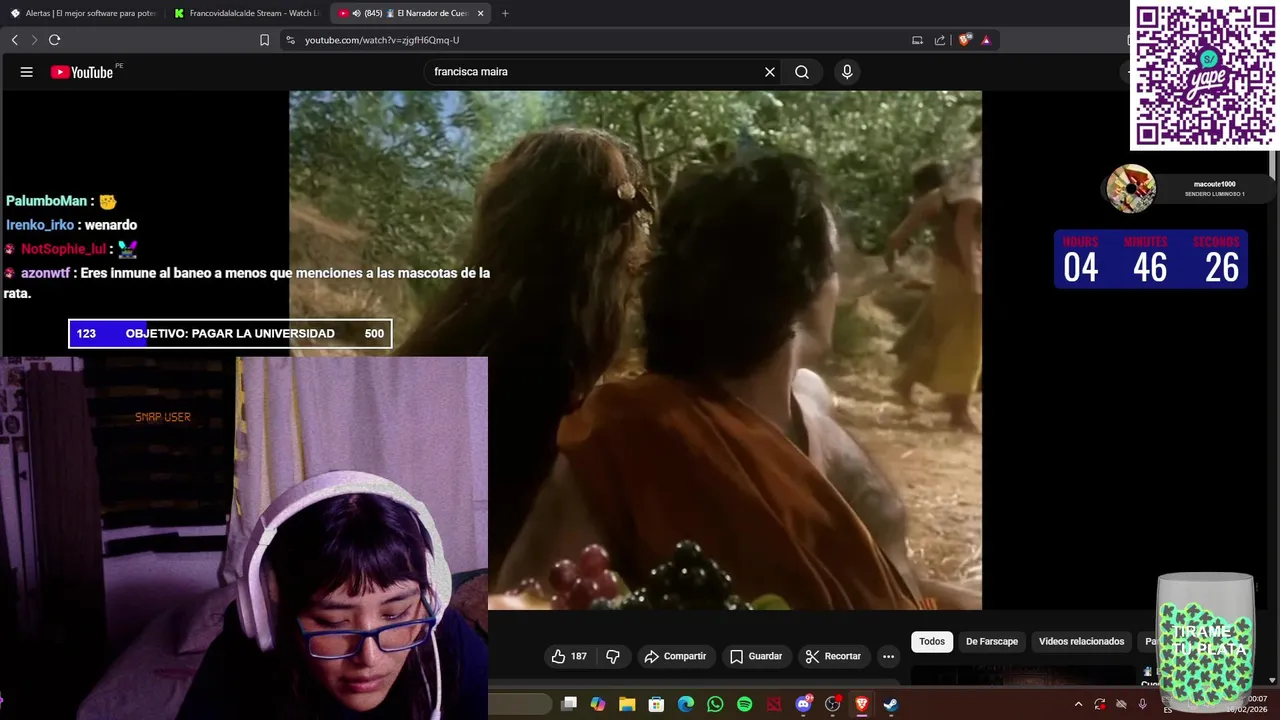Dislike the video
The height and width of the screenshot is (720, 1280).
(613, 656)
